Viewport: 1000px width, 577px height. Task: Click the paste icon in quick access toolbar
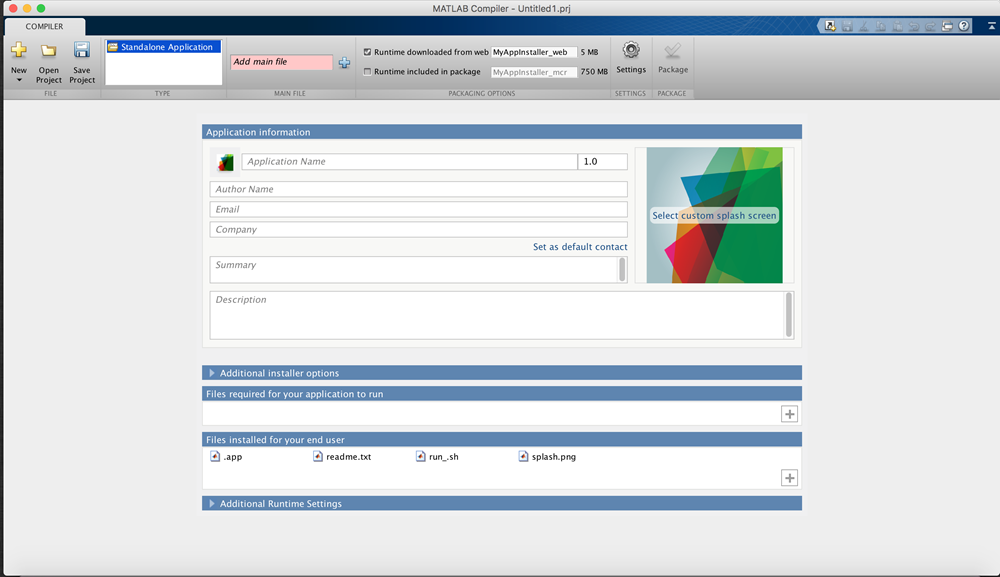pos(897,26)
